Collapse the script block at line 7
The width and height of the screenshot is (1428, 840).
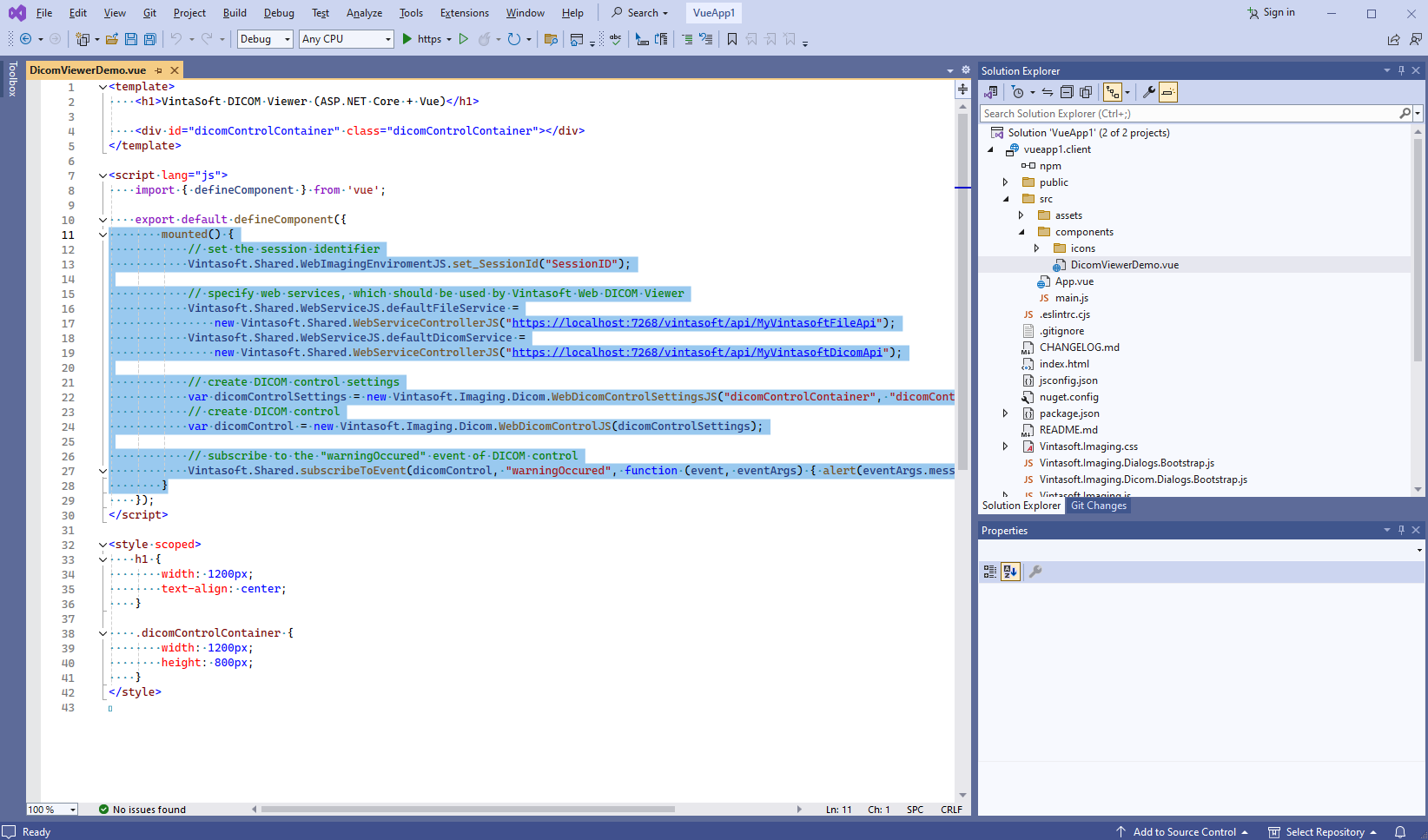point(102,175)
